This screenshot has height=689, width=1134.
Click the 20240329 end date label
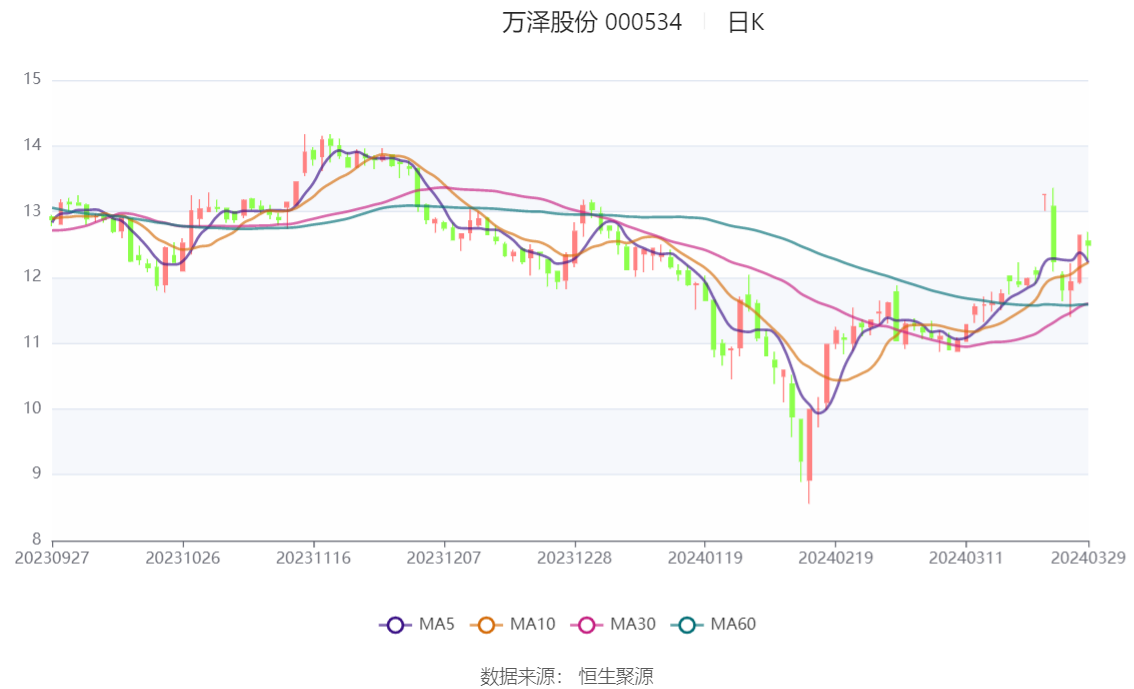click(x=1088, y=558)
